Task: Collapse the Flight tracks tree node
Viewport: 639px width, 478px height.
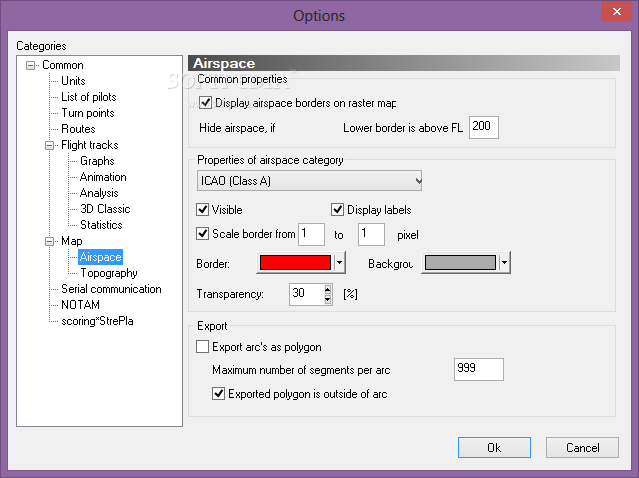Action: (49, 145)
